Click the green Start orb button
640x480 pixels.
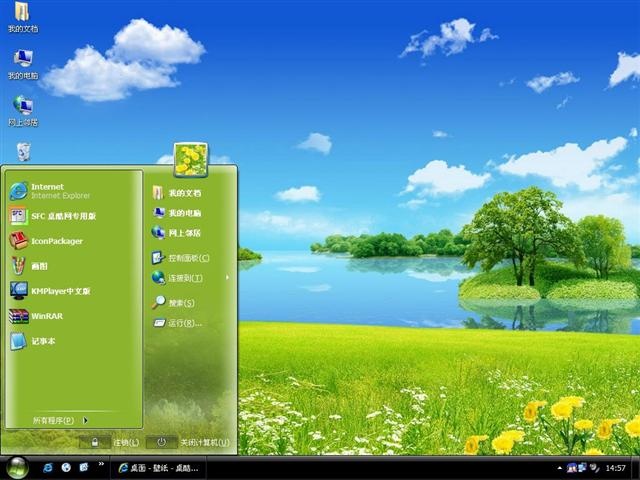pos(17,468)
